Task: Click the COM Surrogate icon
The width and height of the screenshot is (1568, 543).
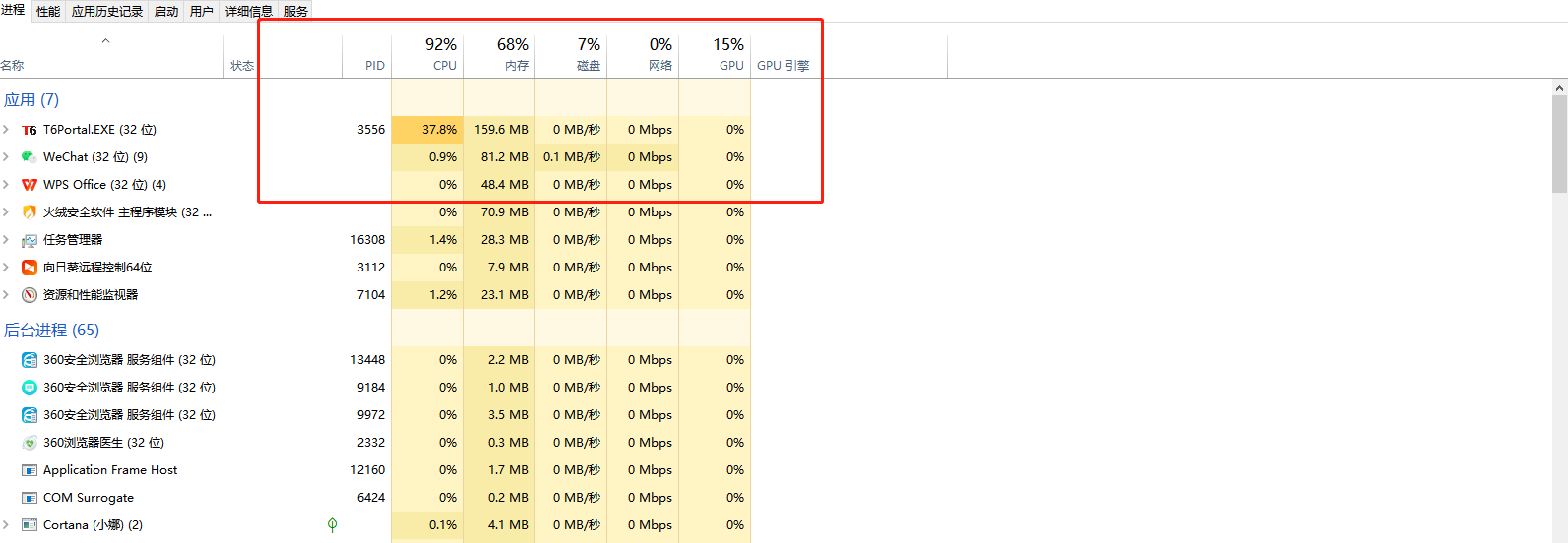Action: point(30,498)
